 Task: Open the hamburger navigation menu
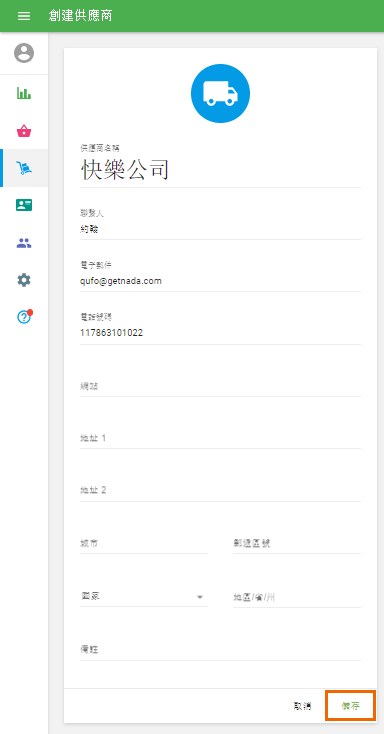click(x=24, y=16)
